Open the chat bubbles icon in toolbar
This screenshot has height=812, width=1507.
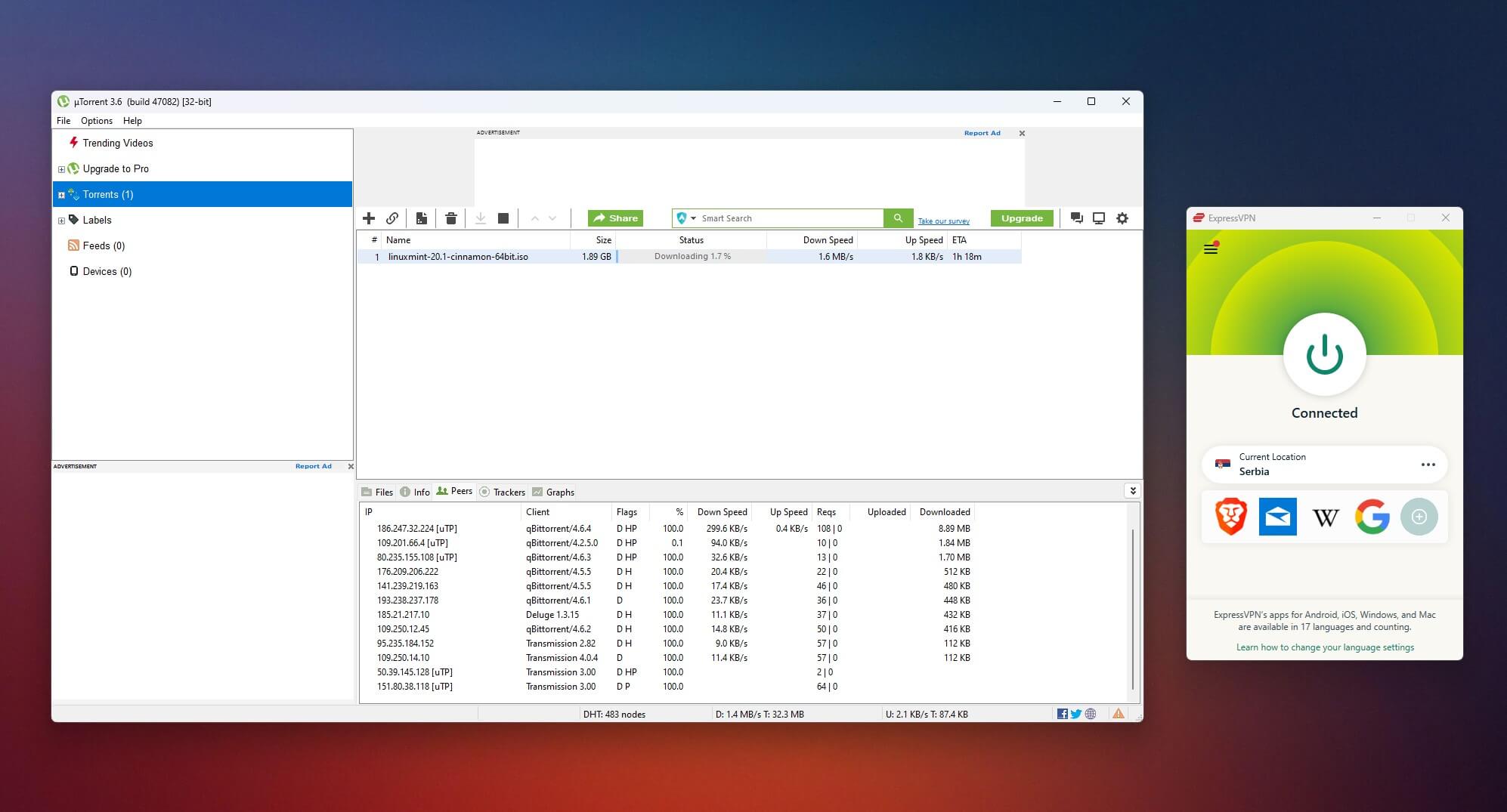[1077, 218]
